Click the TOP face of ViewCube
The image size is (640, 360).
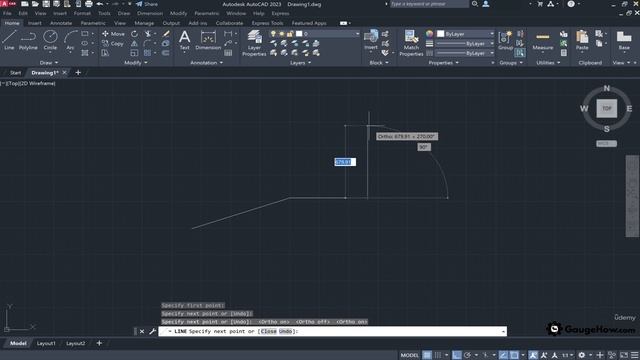click(x=607, y=109)
